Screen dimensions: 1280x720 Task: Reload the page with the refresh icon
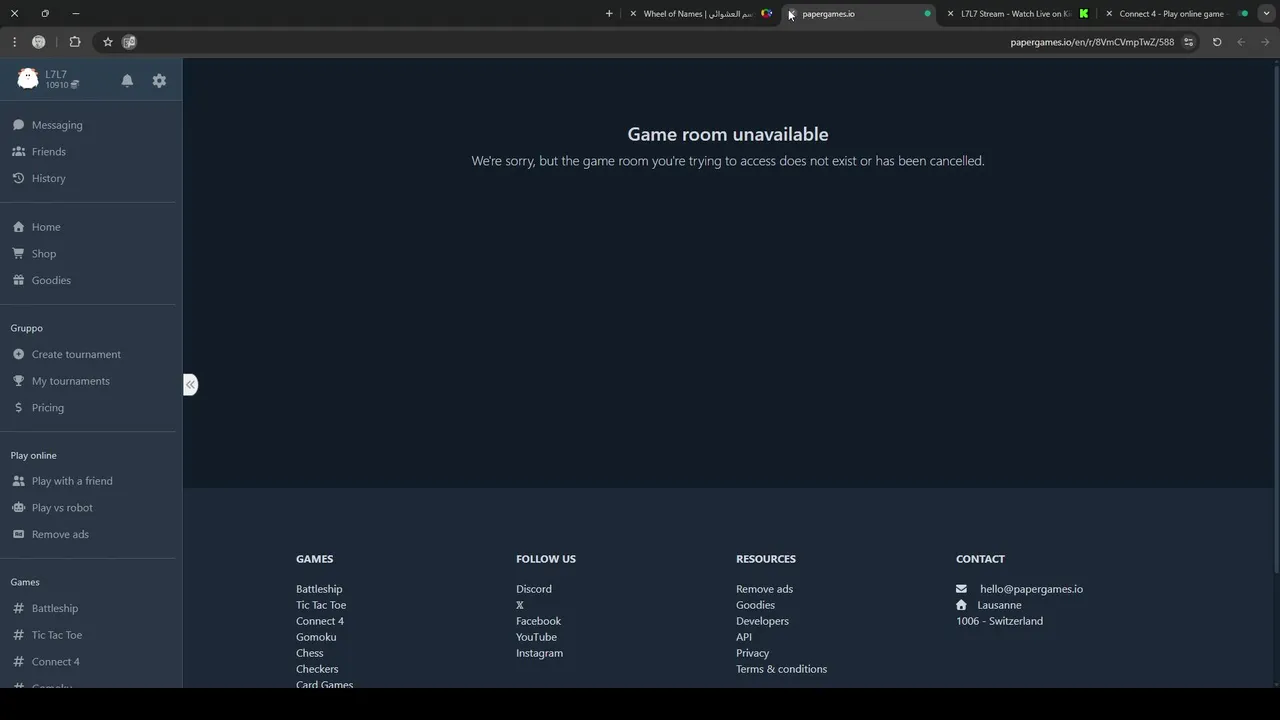(x=1217, y=42)
